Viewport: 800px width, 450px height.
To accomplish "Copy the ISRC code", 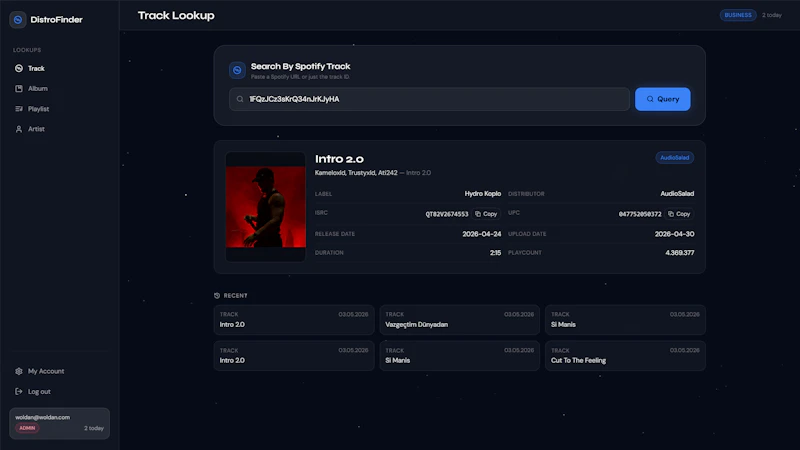I will [x=486, y=214].
